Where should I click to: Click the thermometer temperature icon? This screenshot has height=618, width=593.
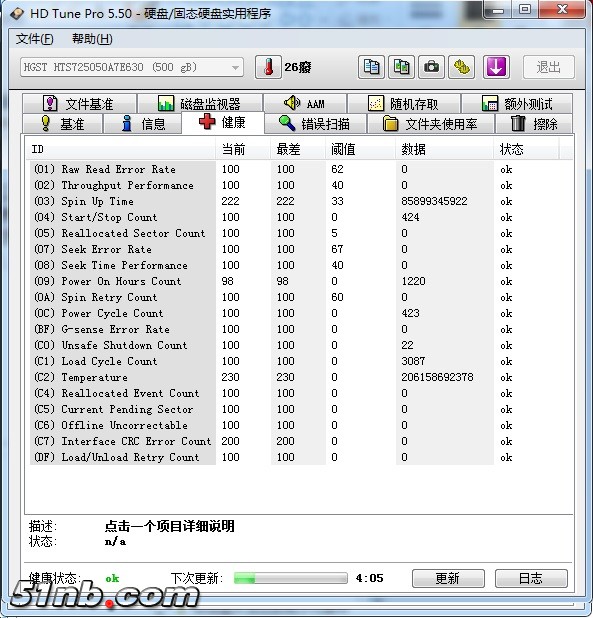pos(268,67)
